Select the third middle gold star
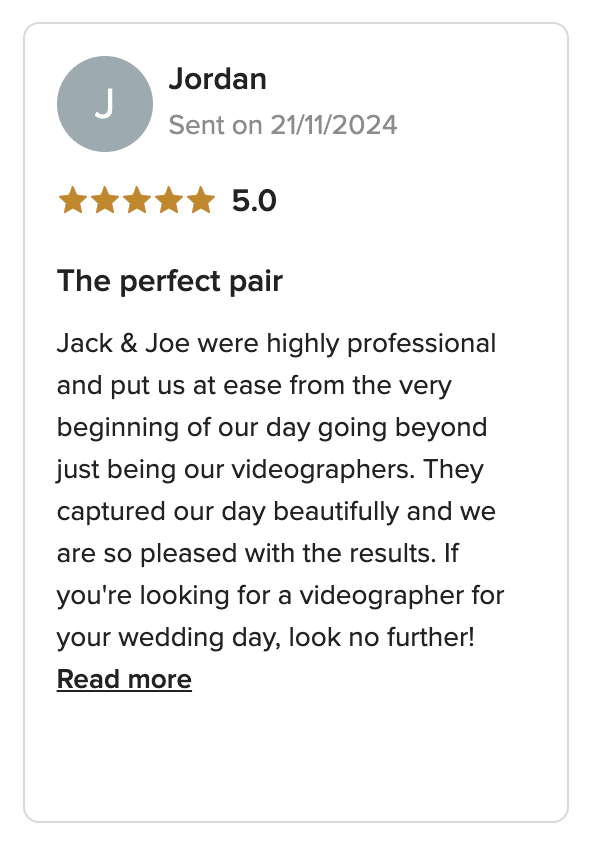The image size is (596, 854). (137, 200)
